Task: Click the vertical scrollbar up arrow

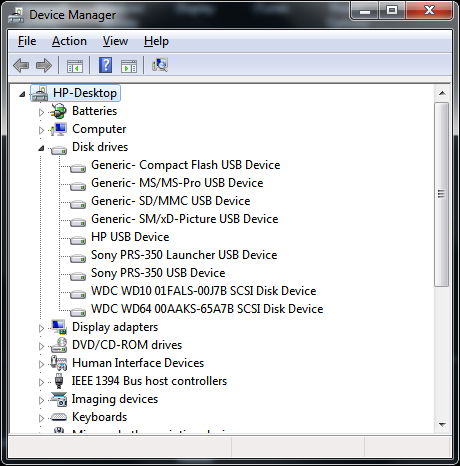Action: tap(442, 93)
